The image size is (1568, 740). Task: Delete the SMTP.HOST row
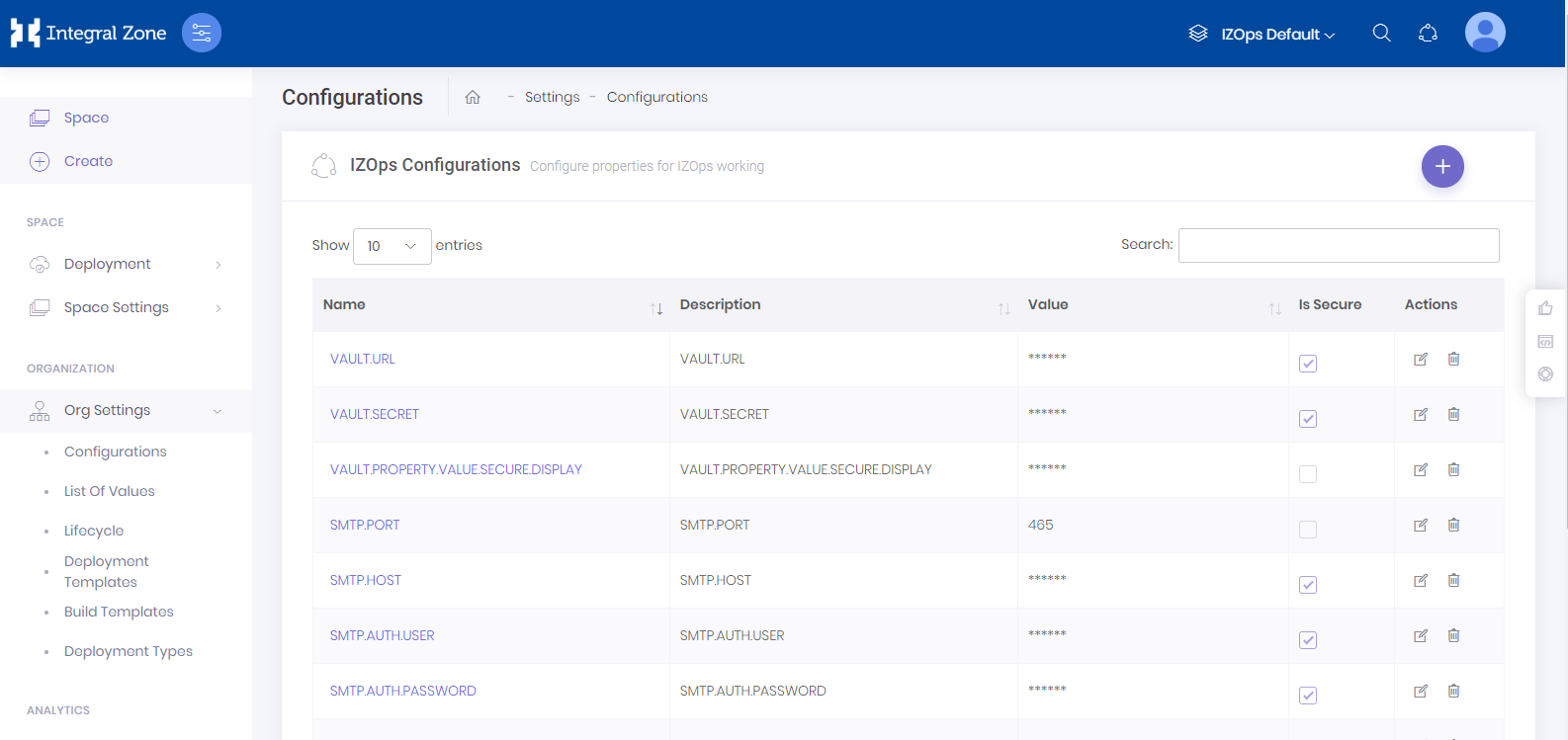pos(1453,580)
